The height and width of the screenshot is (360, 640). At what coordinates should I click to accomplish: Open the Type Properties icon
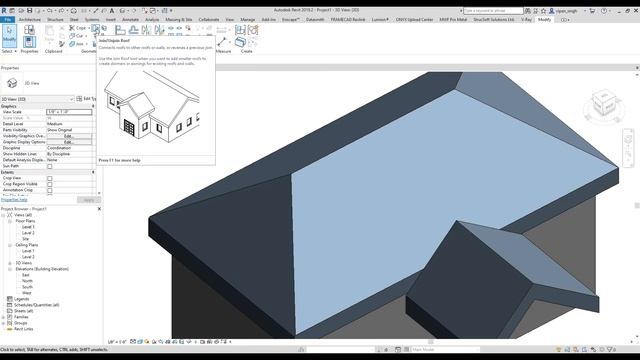click(x=29, y=29)
